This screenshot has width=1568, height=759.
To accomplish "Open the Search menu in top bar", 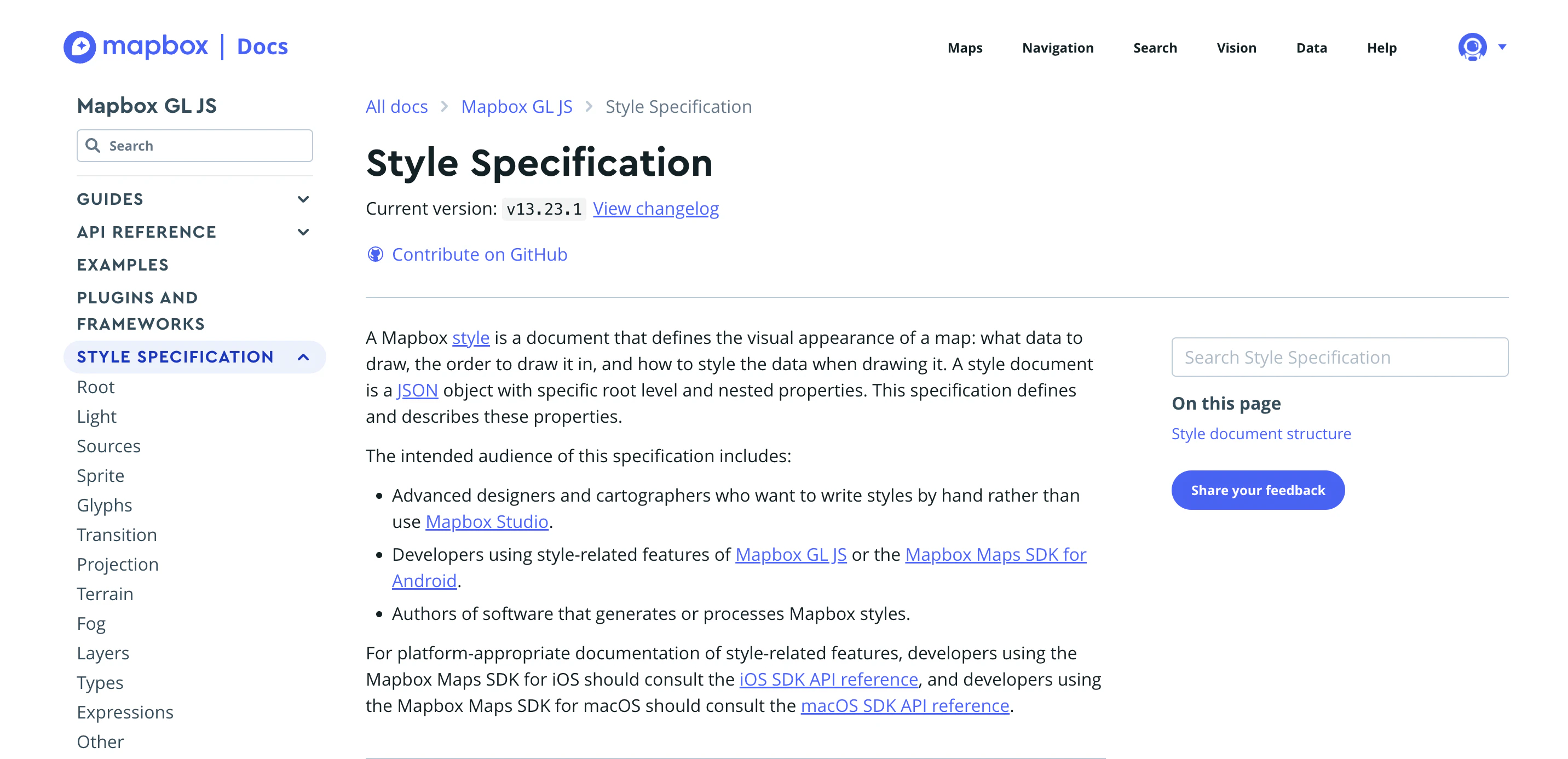I will pyautogui.click(x=1155, y=48).
